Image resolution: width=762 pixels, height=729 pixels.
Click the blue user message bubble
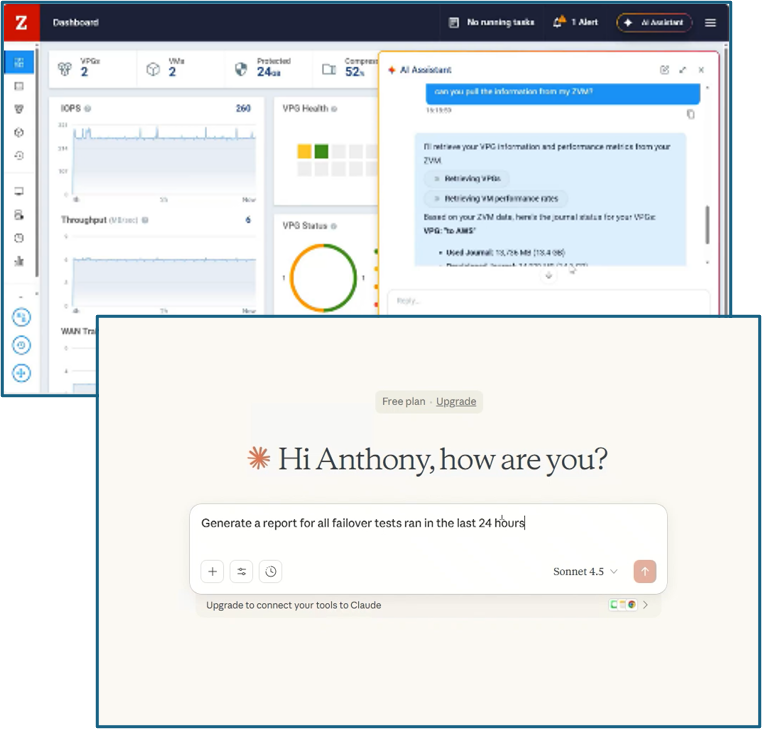tap(563, 93)
